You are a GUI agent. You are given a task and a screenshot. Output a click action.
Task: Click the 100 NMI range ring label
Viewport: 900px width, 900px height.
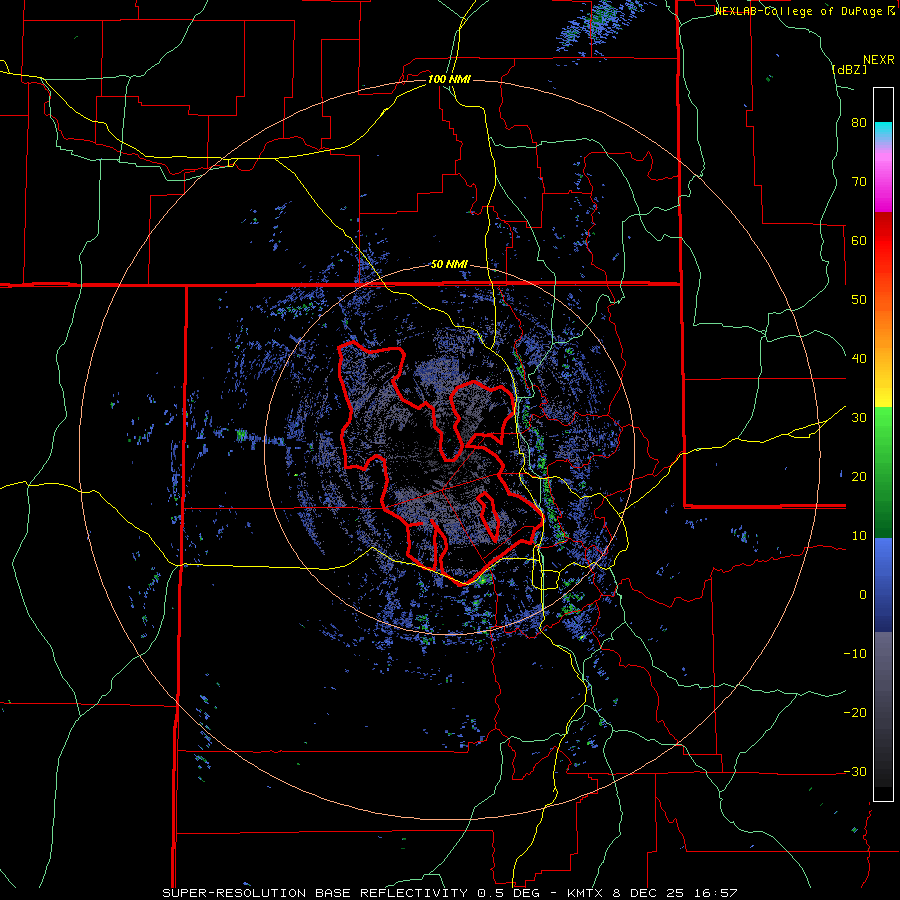[449, 79]
